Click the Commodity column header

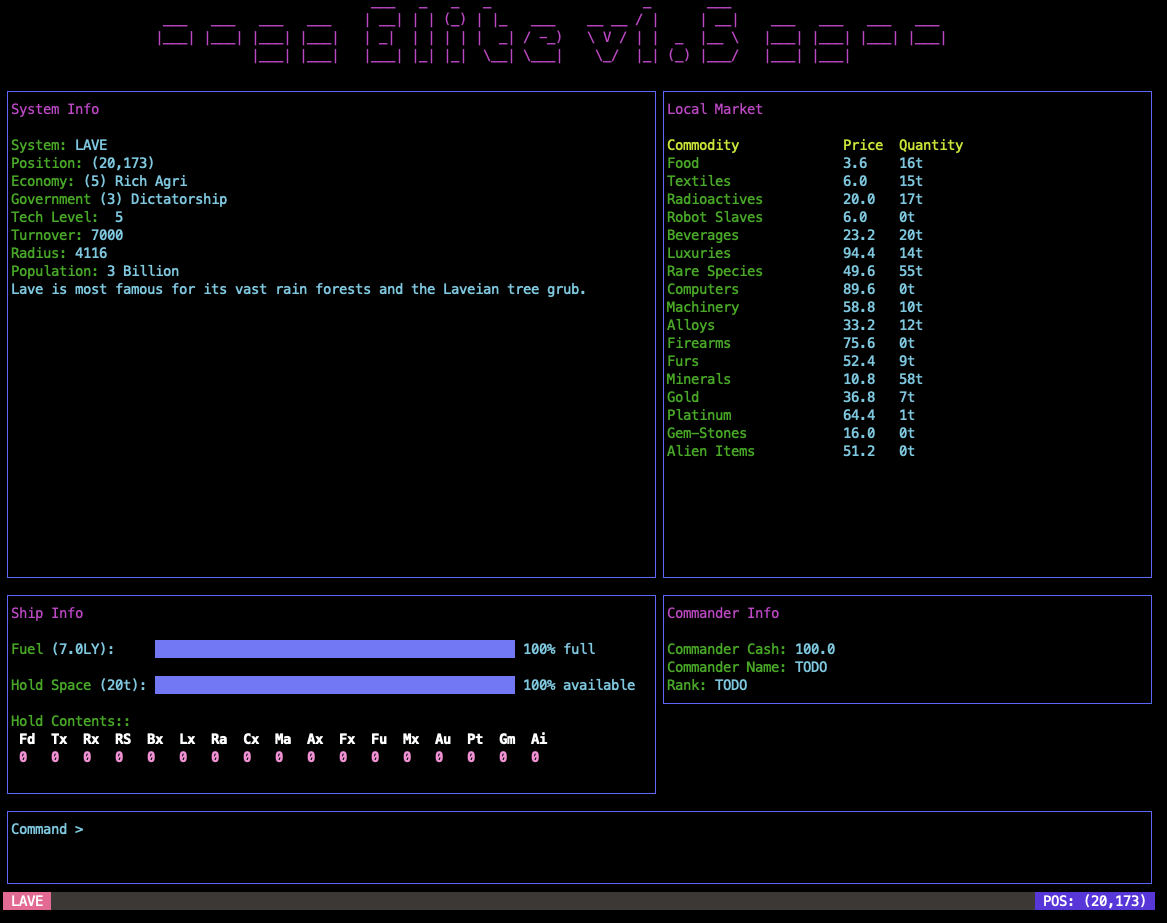pyautogui.click(x=702, y=145)
